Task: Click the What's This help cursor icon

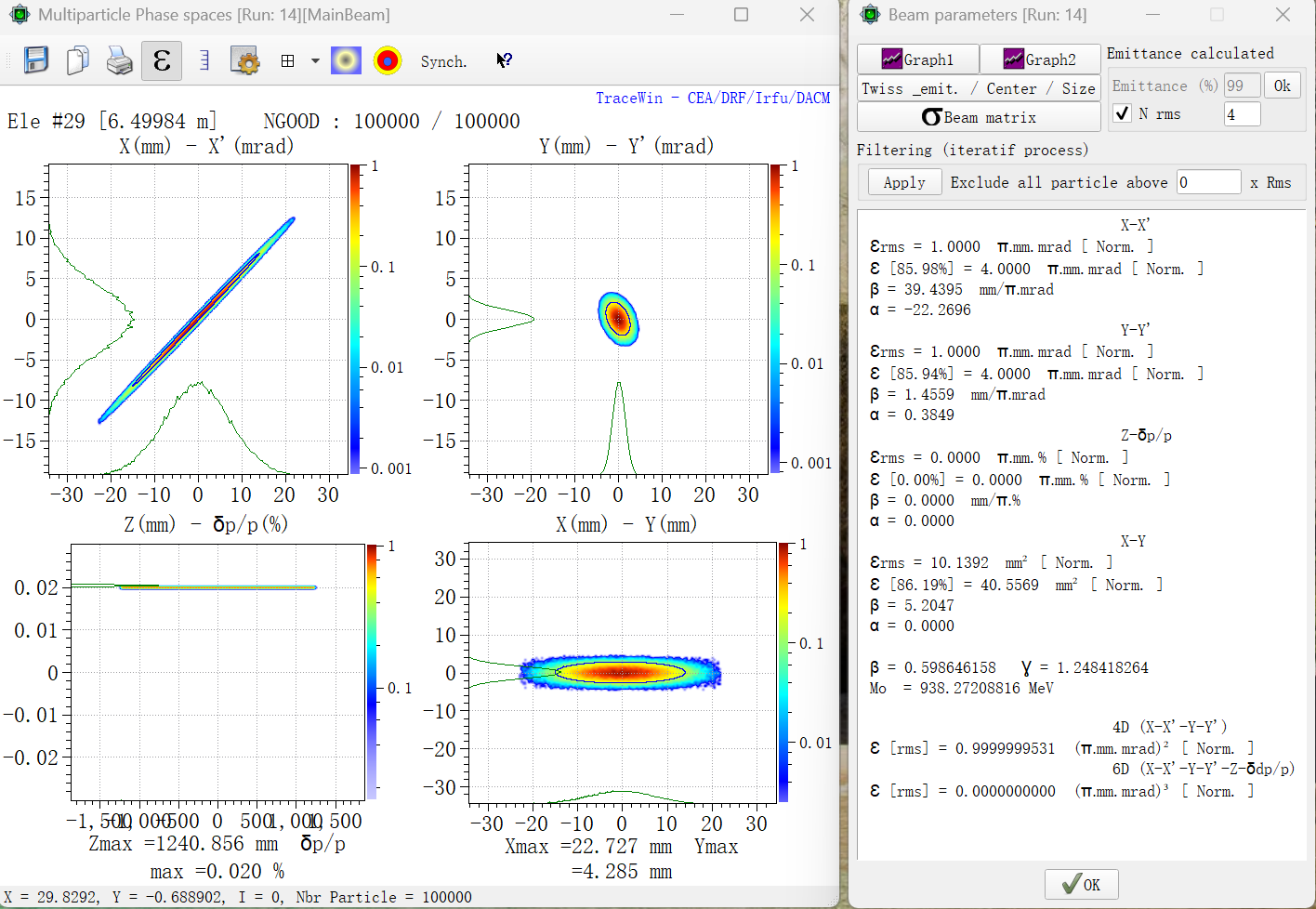Action: (504, 61)
